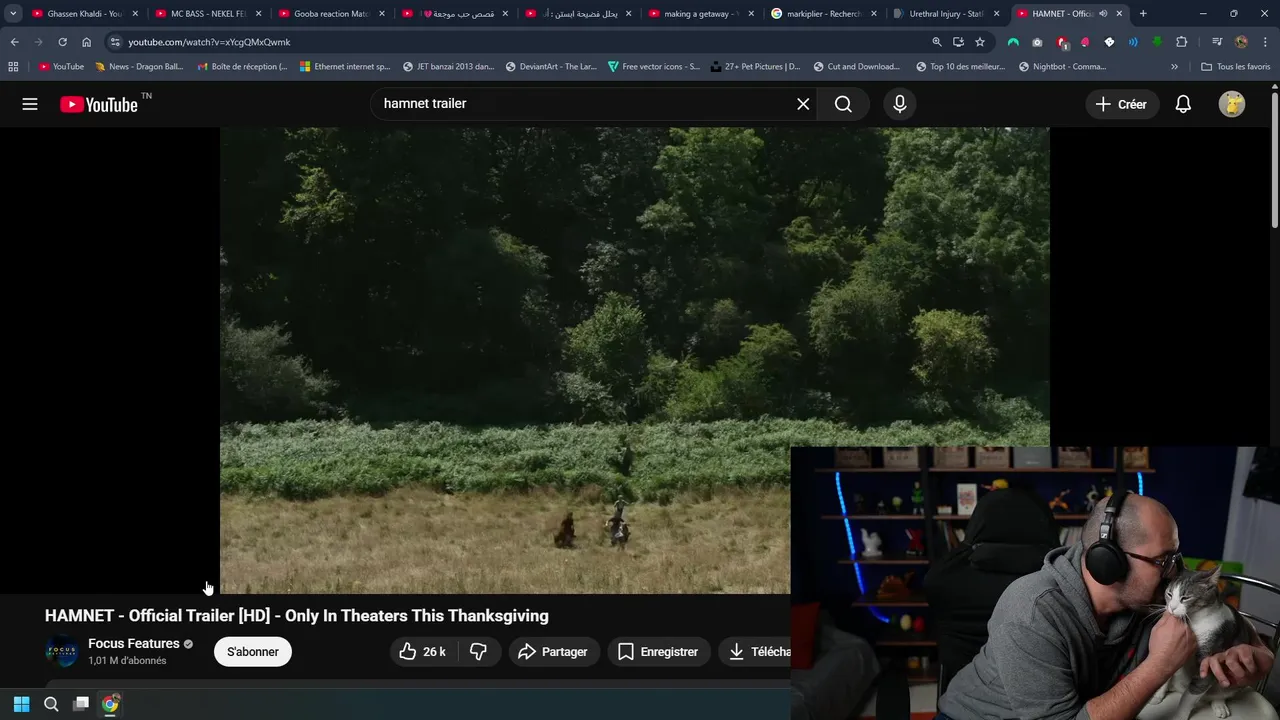Click the S'abonner subscribe button
The width and height of the screenshot is (1280, 720).
pos(253,652)
